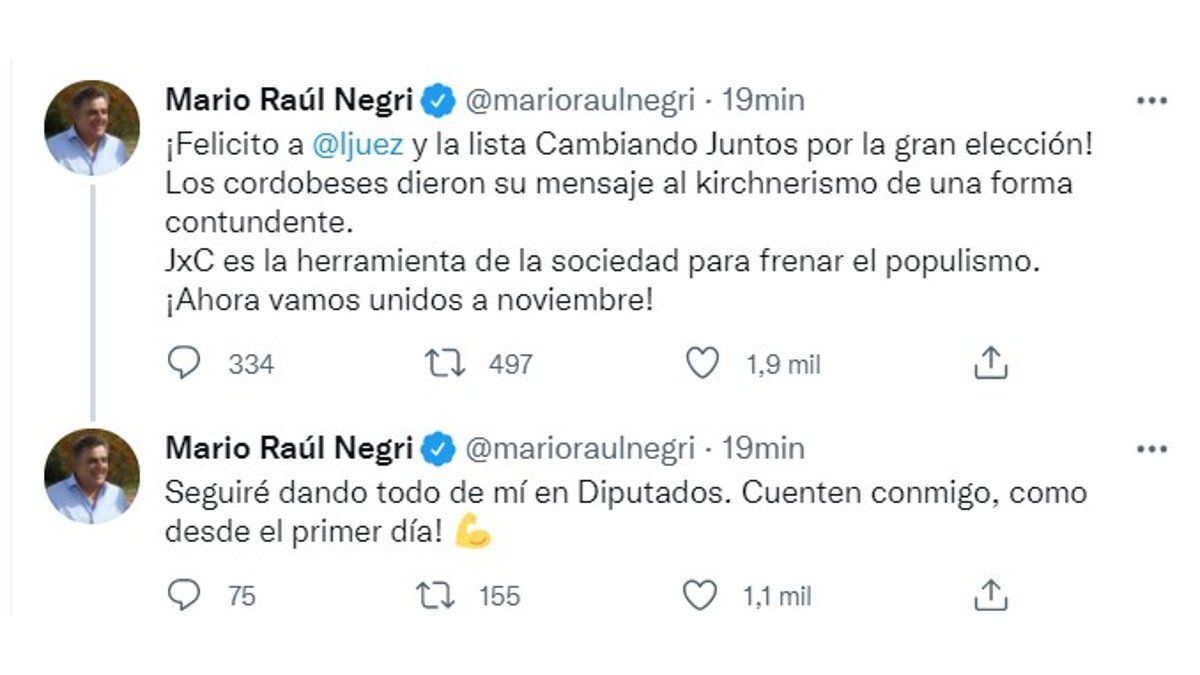The width and height of the screenshot is (1200, 675).
Task: Click @marioraulnegri handle on second tweet
Action: pos(580,449)
